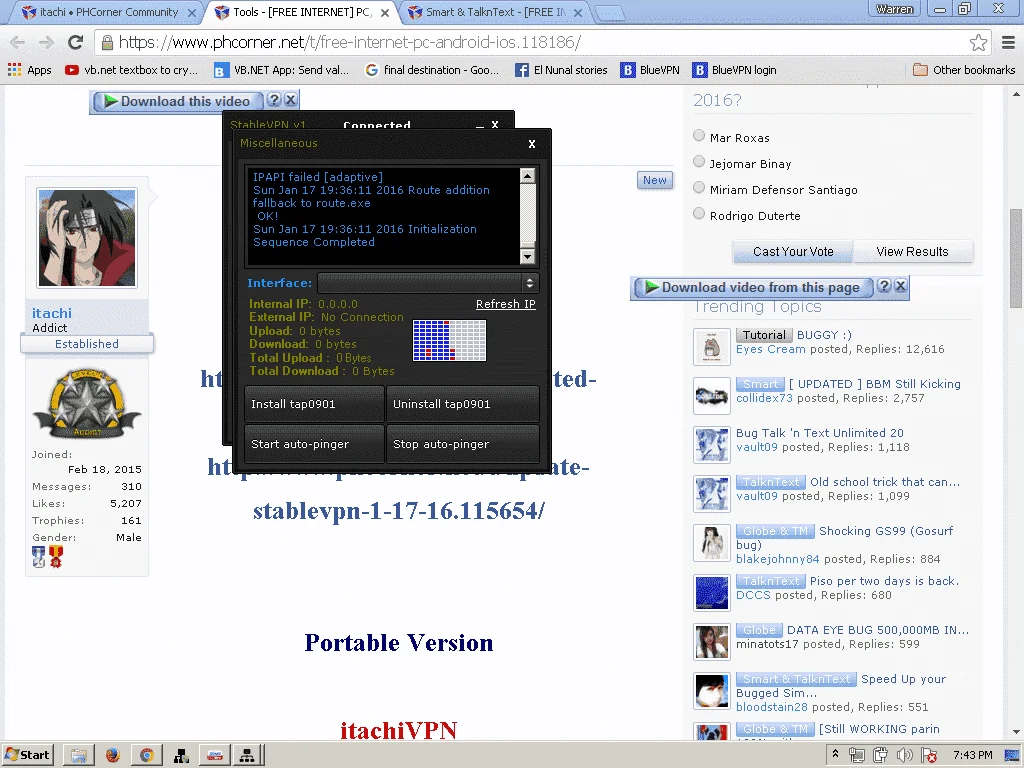This screenshot has width=1024, height=768.
Task: Open Firefox from the taskbar
Action: [x=113, y=756]
